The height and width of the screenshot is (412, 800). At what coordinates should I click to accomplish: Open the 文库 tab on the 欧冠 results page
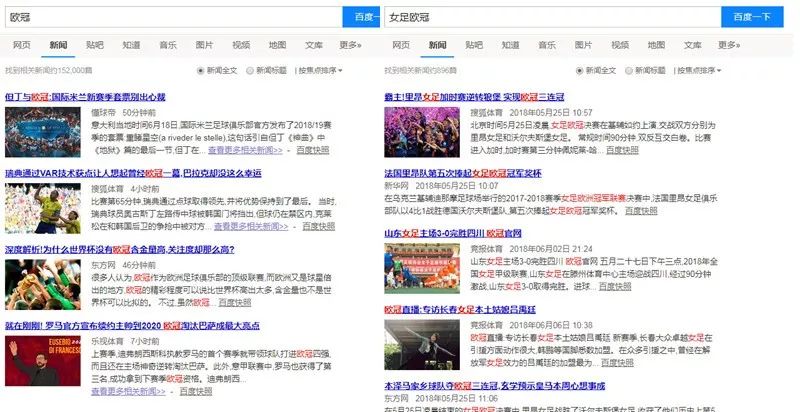click(x=314, y=45)
